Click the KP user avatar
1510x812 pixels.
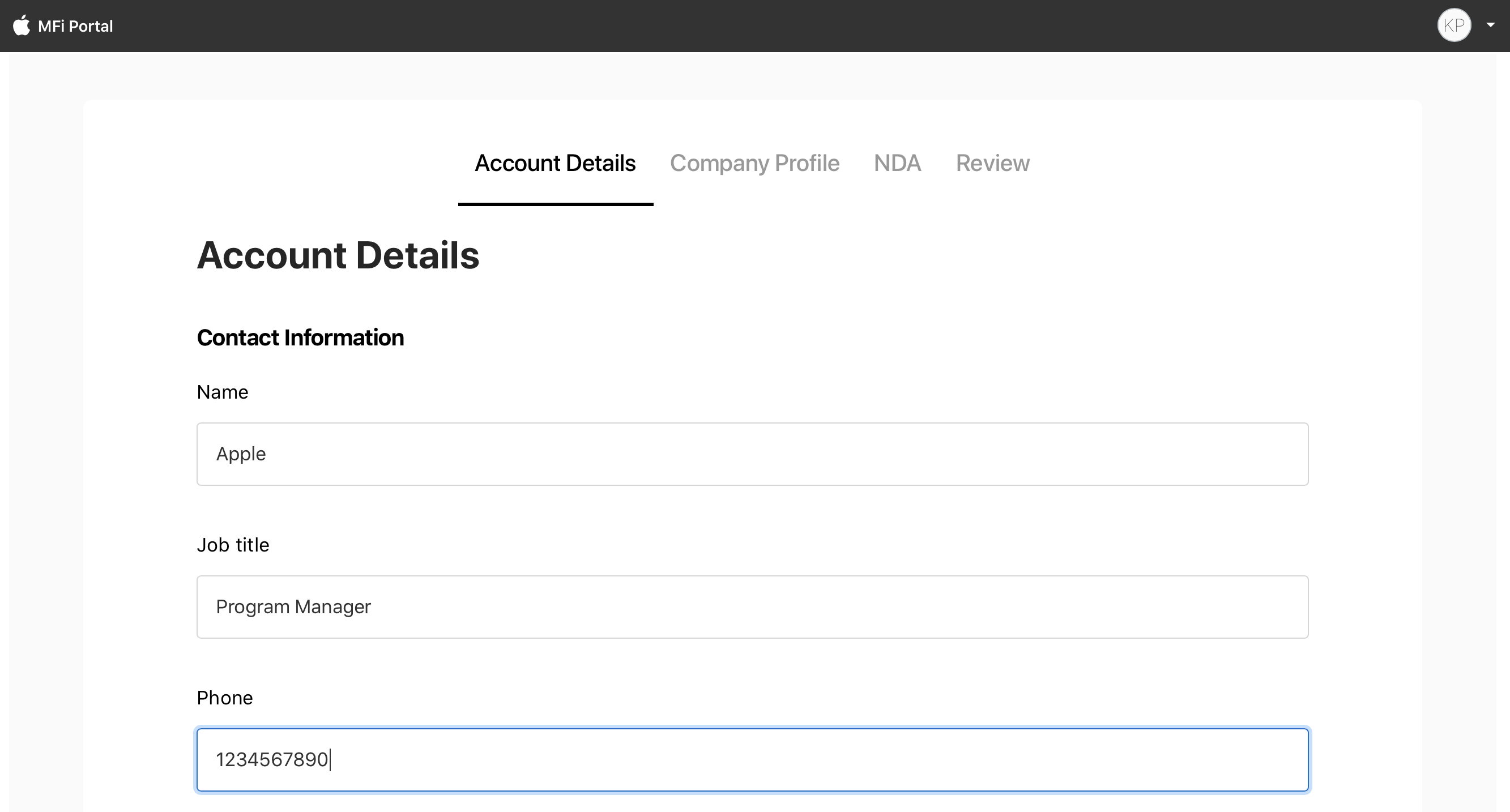click(x=1454, y=25)
